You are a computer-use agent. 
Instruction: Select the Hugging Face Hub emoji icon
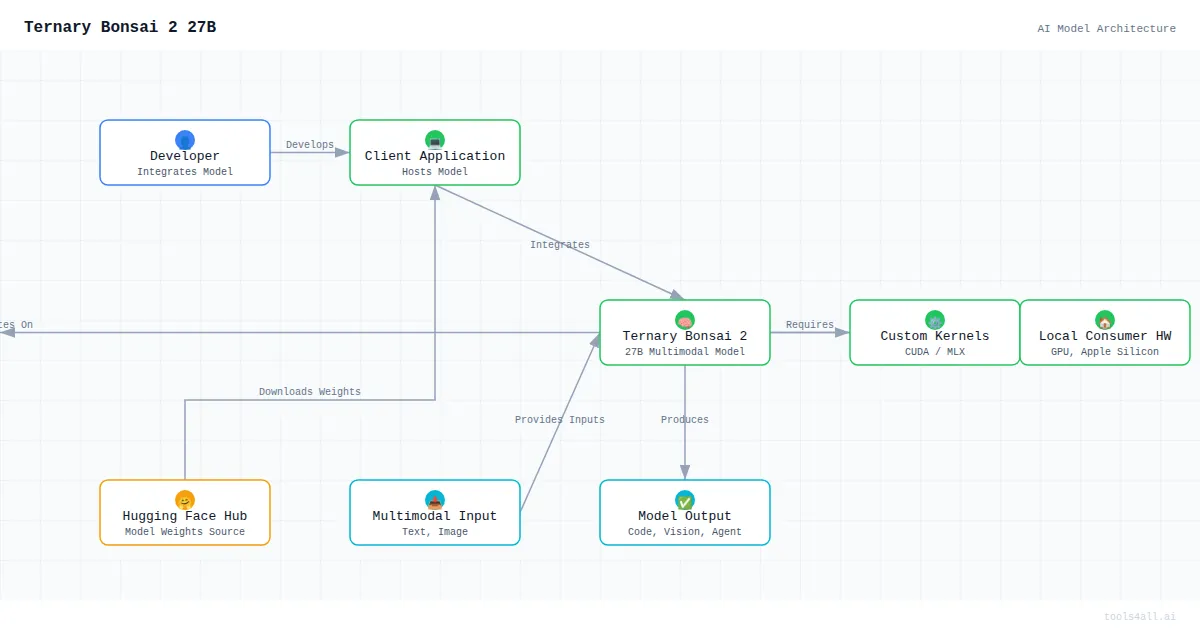pyautogui.click(x=185, y=500)
